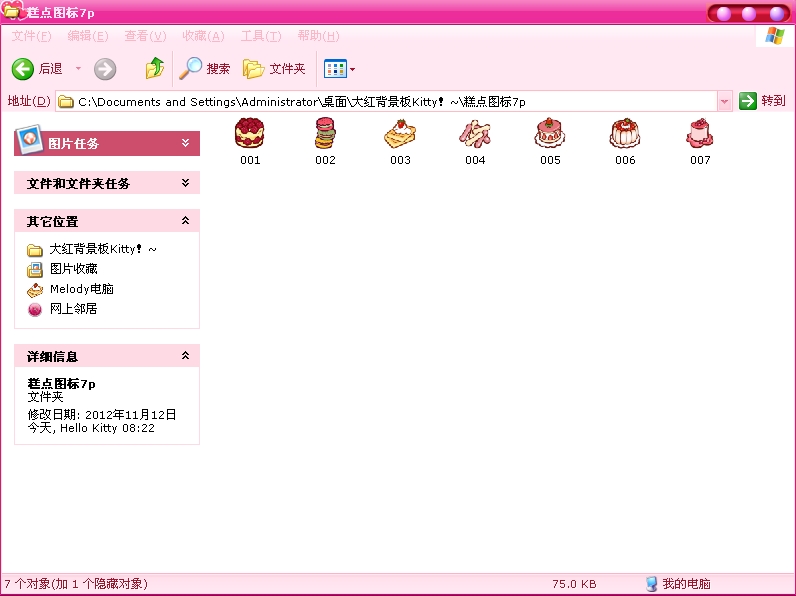Select the 007 pink mousse icon
796x596 pixels.
(700, 133)
